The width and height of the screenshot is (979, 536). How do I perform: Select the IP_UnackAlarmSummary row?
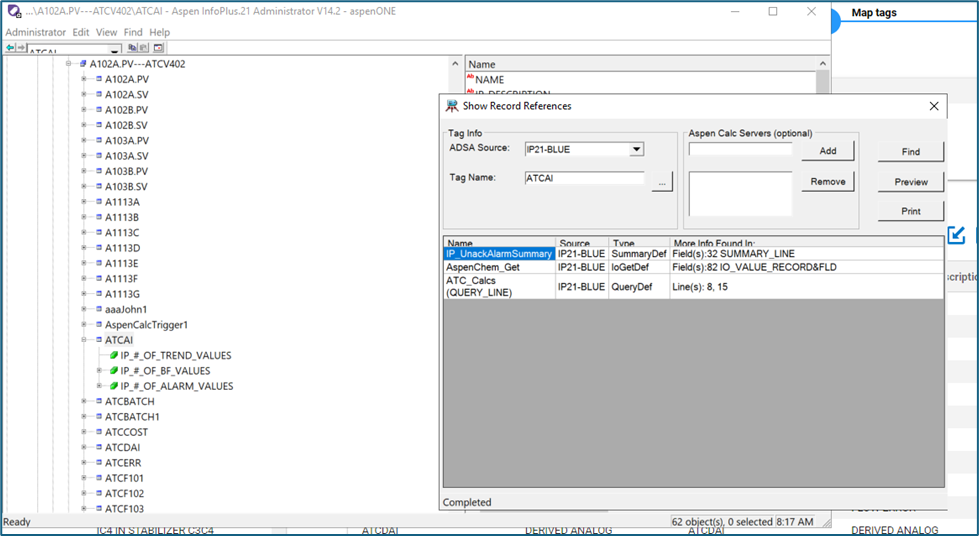point(693,254)
